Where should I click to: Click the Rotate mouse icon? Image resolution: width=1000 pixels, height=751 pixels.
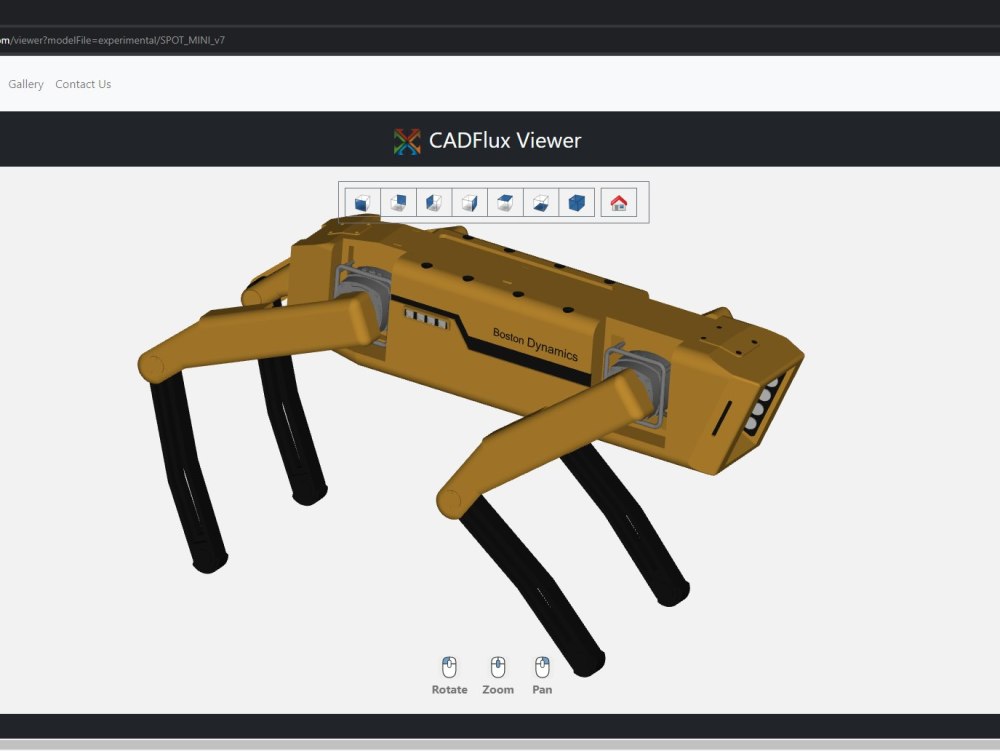coord(450,667)
